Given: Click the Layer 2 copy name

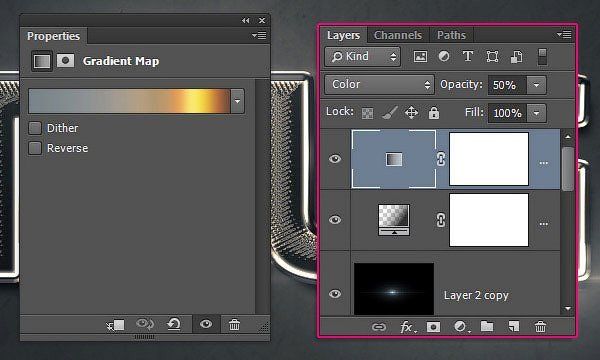Looking at the screenshot, I should click(476, 295).
